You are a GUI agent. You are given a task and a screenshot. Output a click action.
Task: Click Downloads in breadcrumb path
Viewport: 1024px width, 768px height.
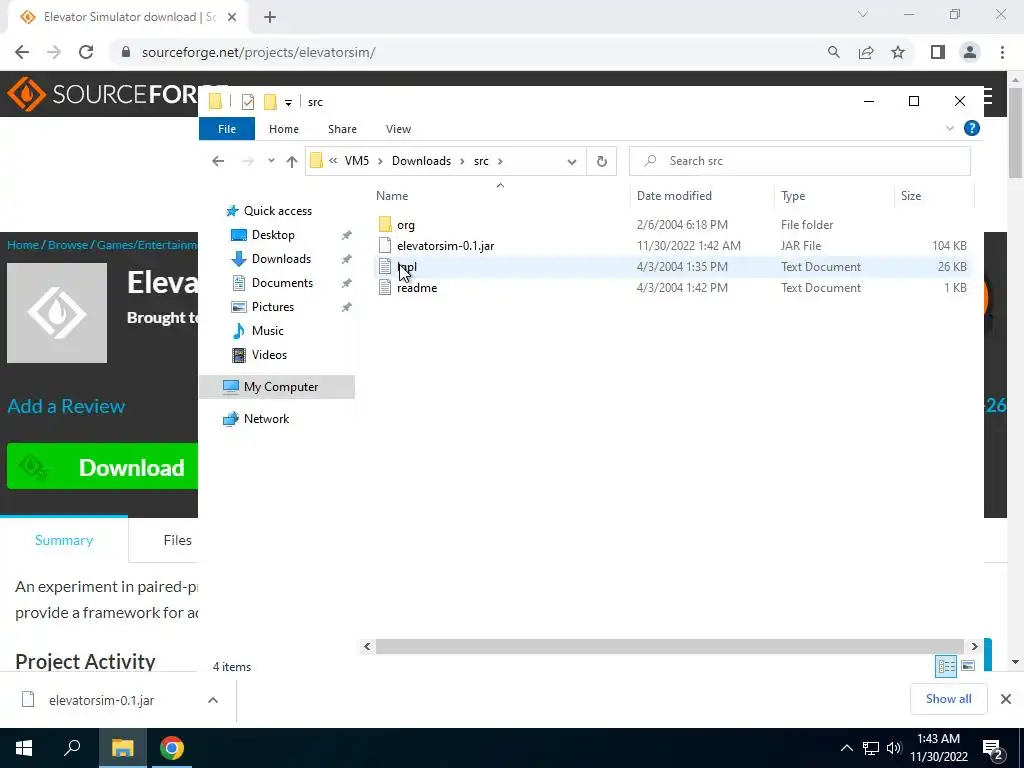point(421,161)
